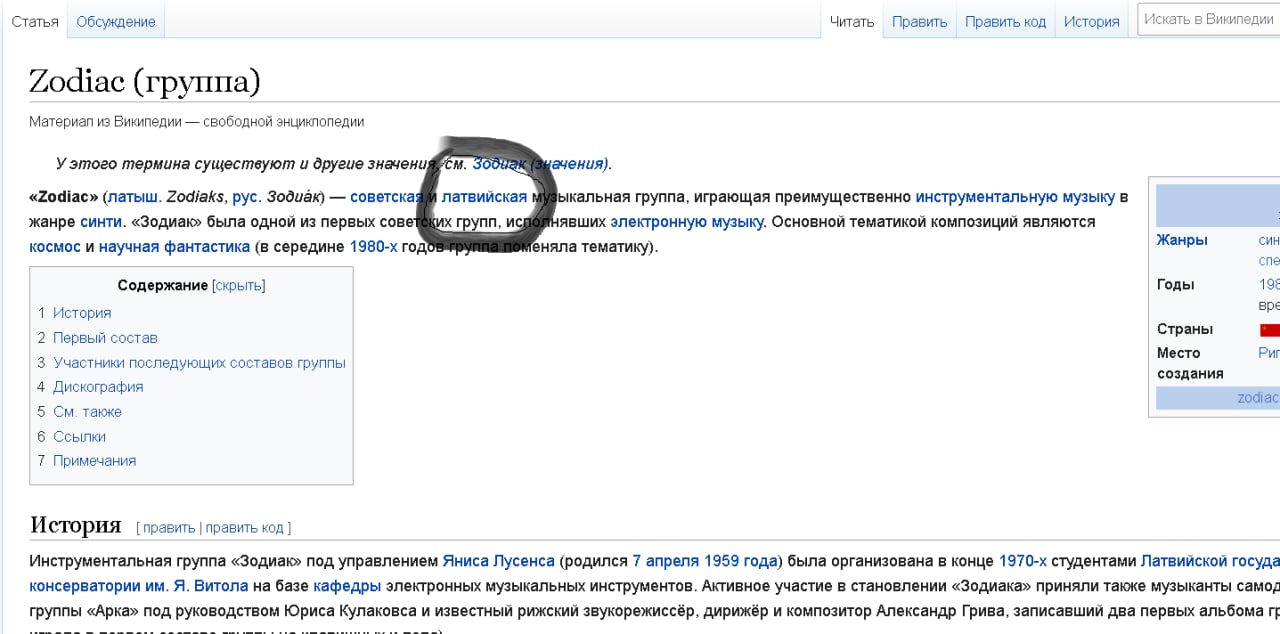This screenshot has width=1280, height=634.
Task: Click the рус. language link
Action: coord(245,197)
